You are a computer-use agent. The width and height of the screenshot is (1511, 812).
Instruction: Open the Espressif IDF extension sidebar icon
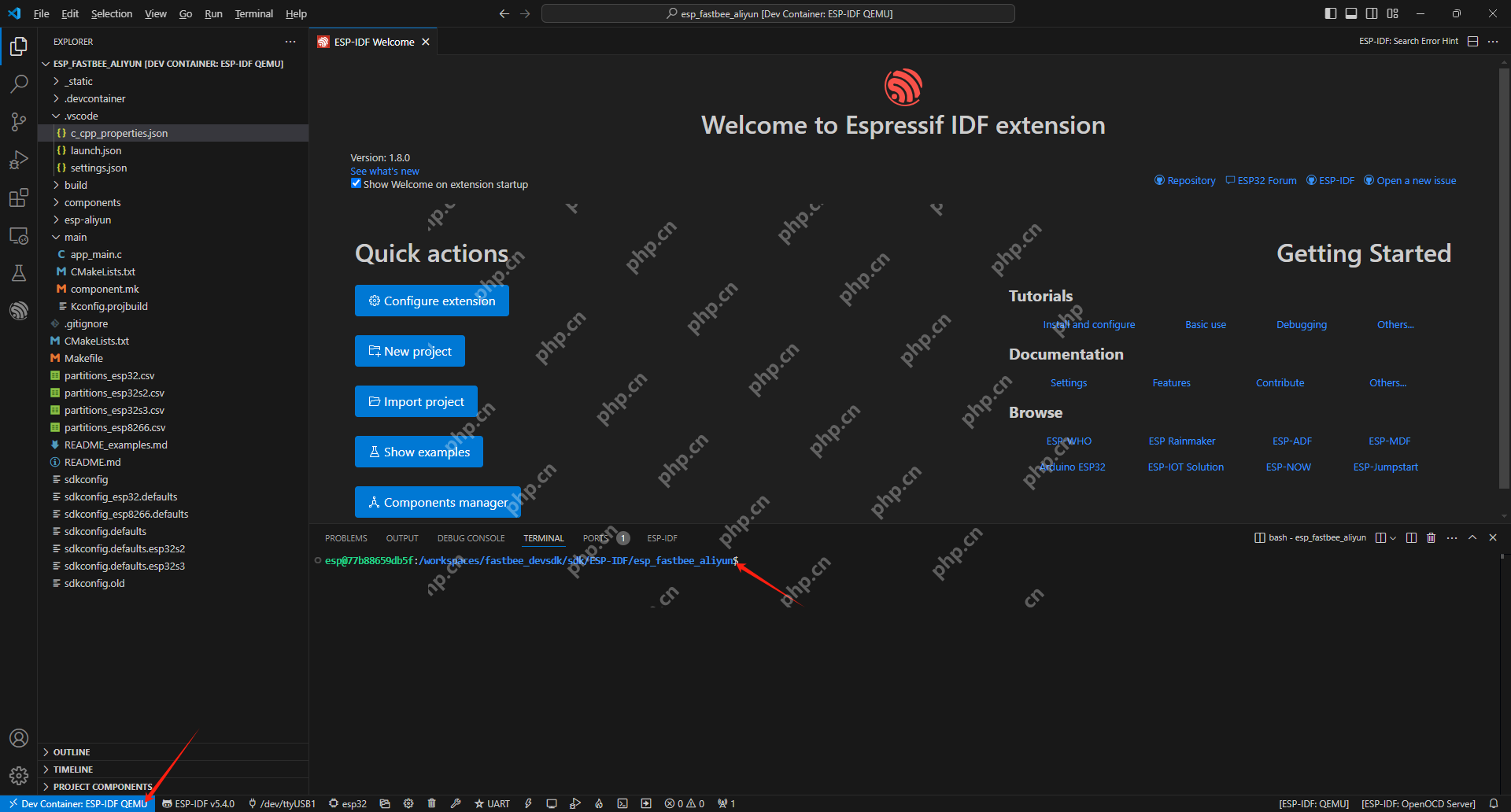tap(19, 309)
